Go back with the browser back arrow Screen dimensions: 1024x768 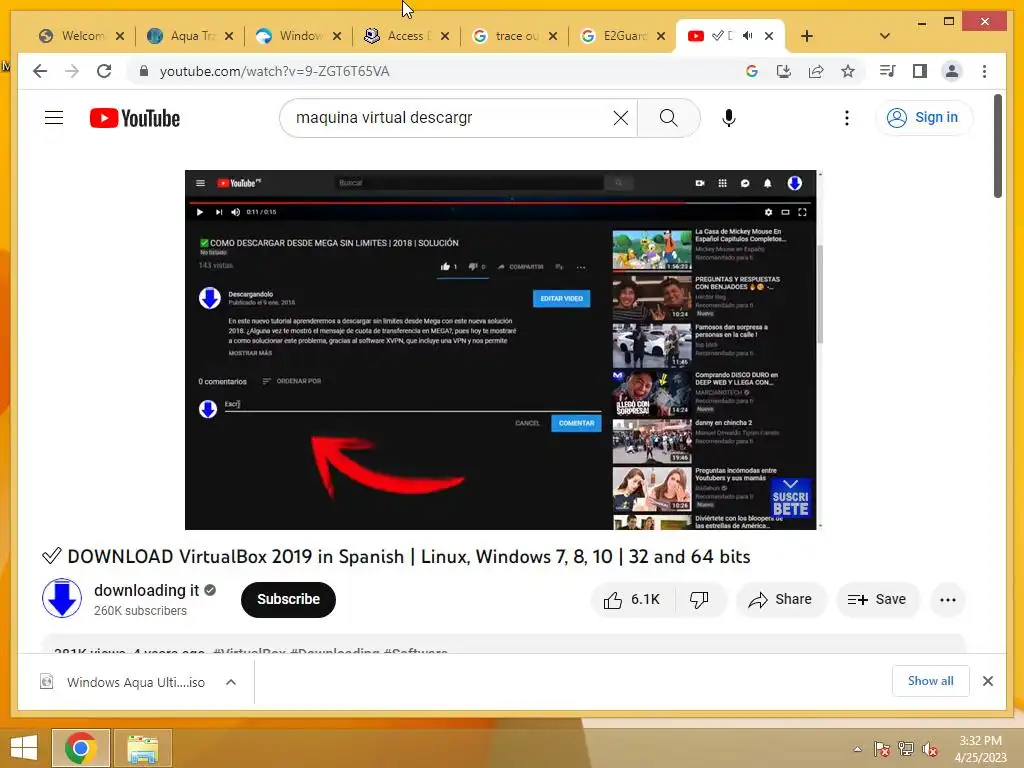click(40, 71)
